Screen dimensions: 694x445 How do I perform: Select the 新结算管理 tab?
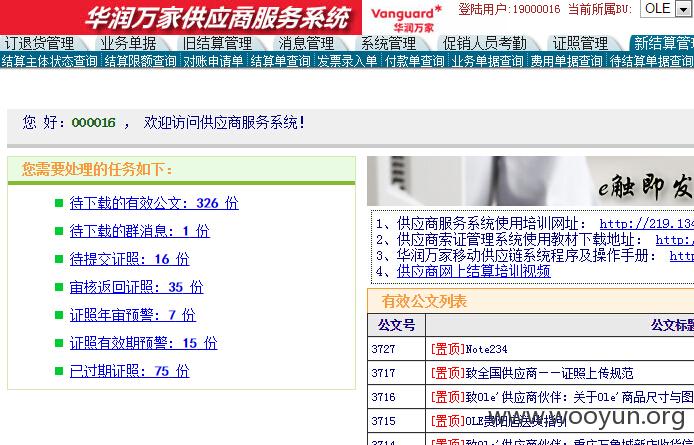pyautogui.click(x=663, y=43)
